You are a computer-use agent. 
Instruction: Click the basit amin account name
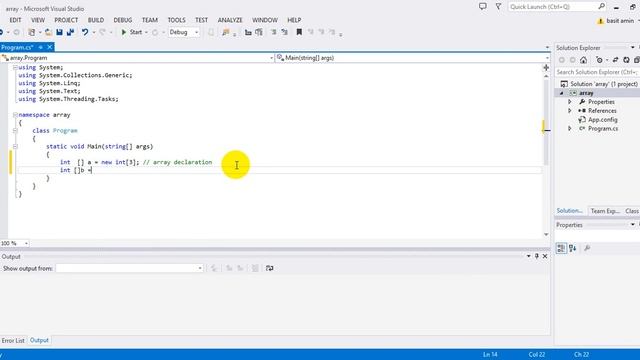point(620,21)
